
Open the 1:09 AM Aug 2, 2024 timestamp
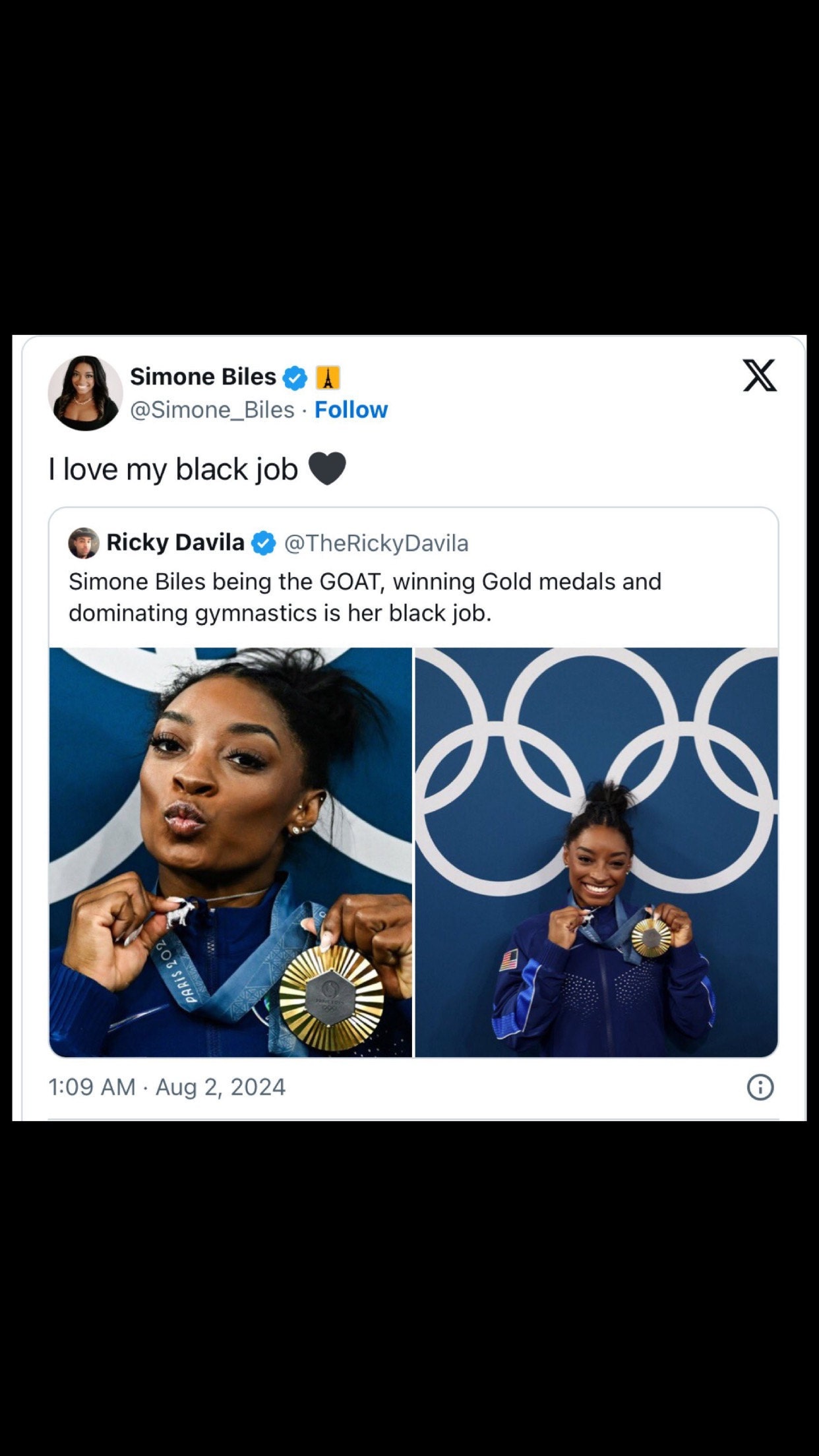(x=167, y=1087)
